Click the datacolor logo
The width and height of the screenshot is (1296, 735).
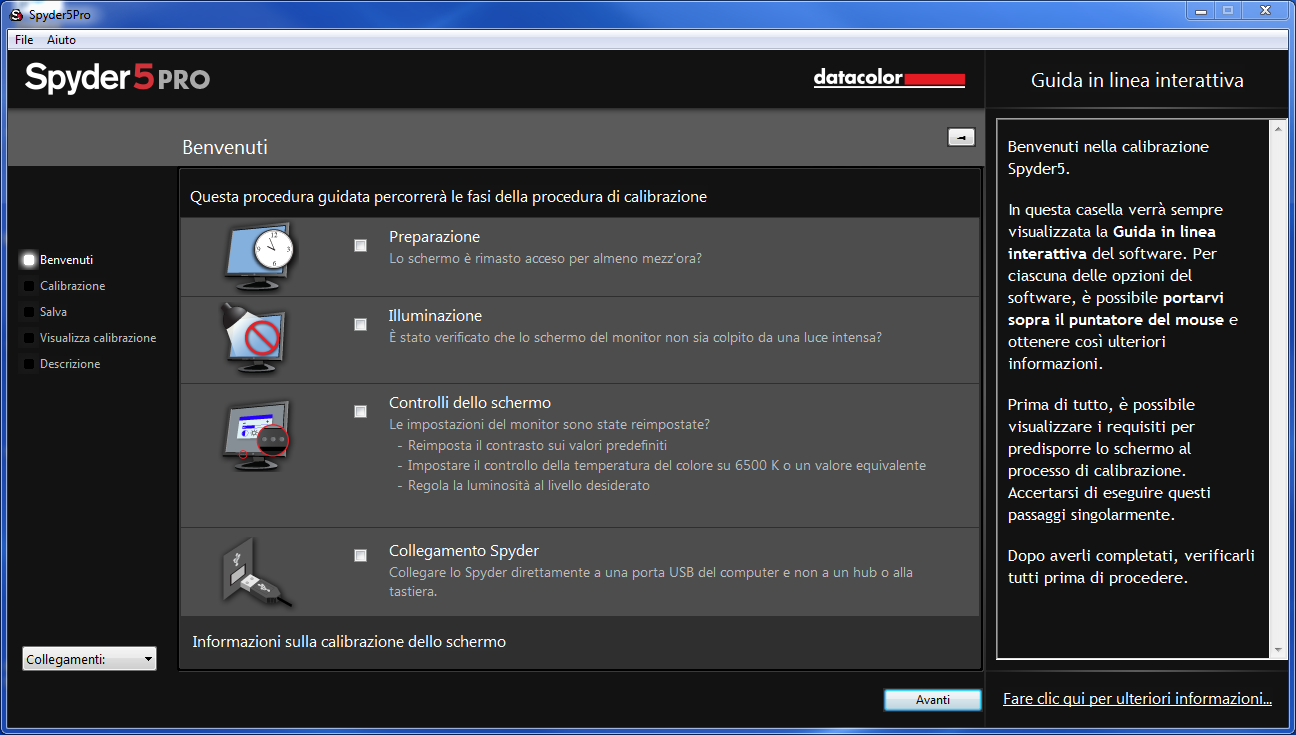pos(889,78)
